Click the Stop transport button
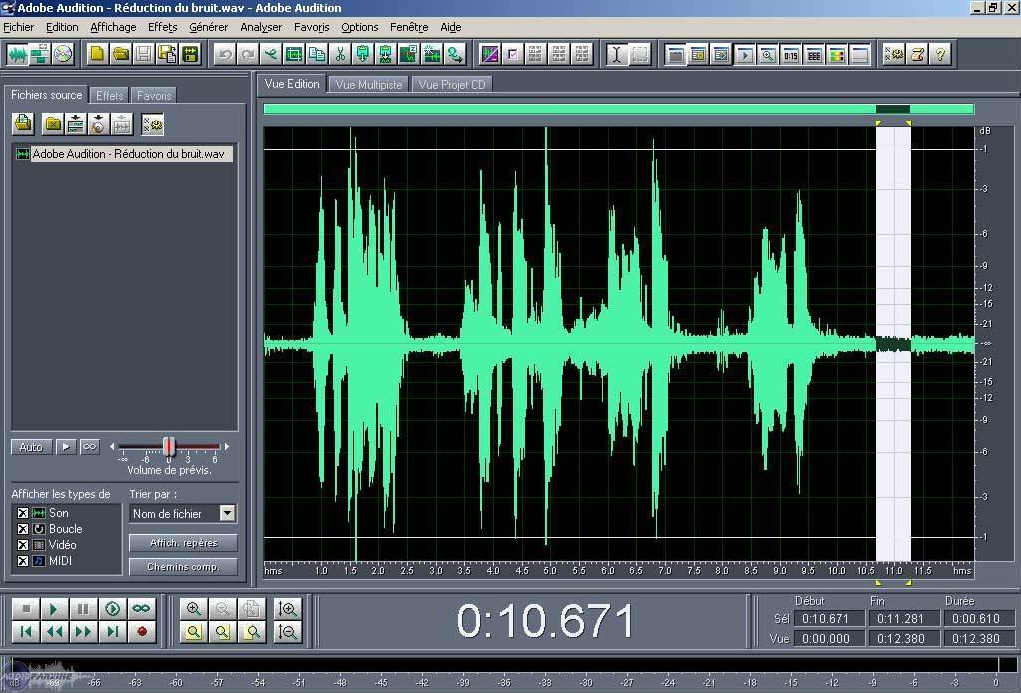This screenshot has width=1021, height=693. coord(26,609)
